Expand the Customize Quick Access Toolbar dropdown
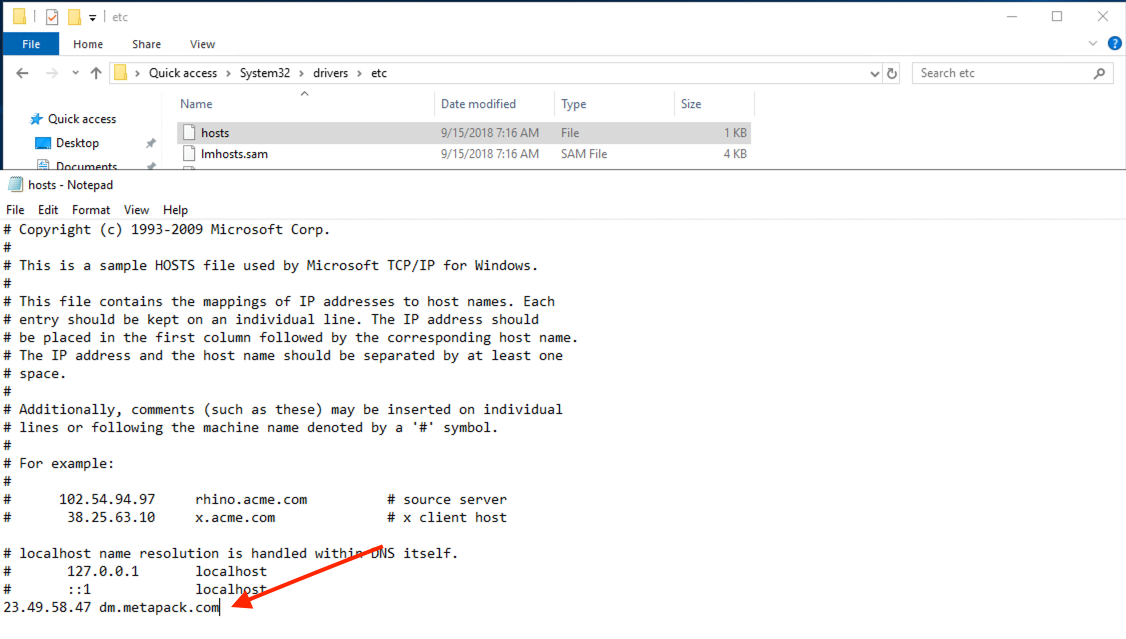The height and width of the screenshot is (639, 1126). pos(93,17)
